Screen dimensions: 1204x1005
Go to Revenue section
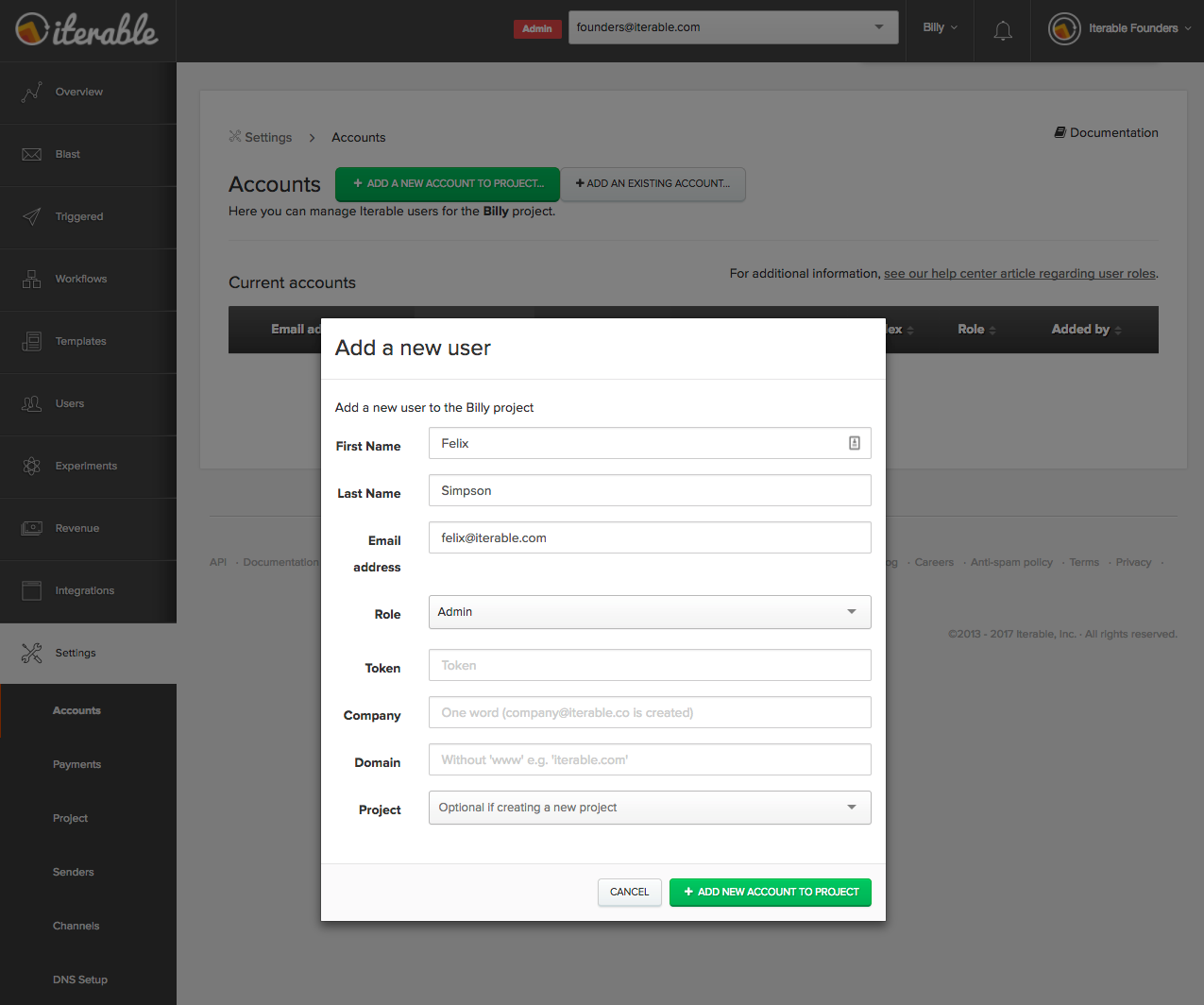[88, 529]
